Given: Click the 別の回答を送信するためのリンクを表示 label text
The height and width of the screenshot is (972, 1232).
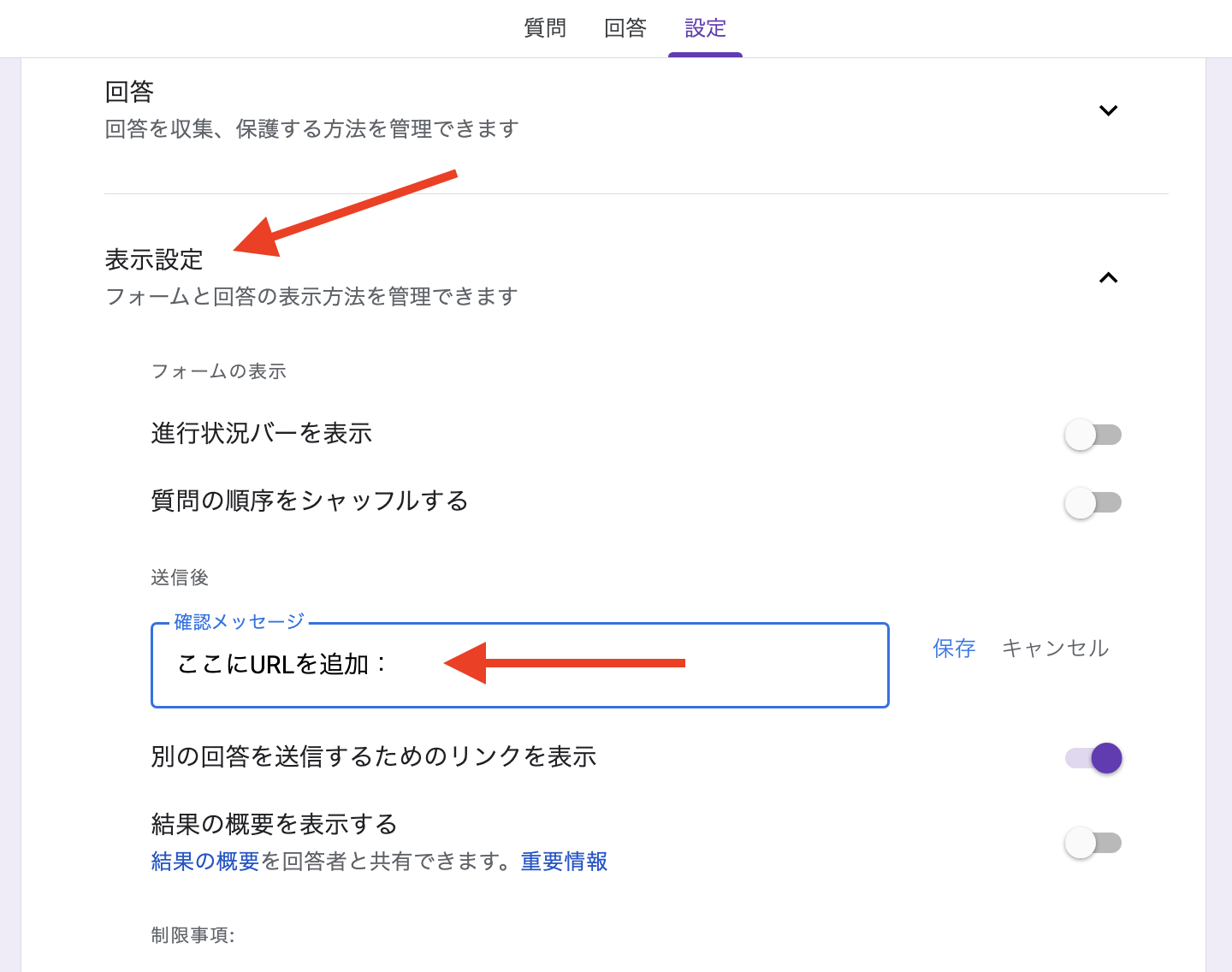Looking at the screenshot, I should (x=374, y=756).
